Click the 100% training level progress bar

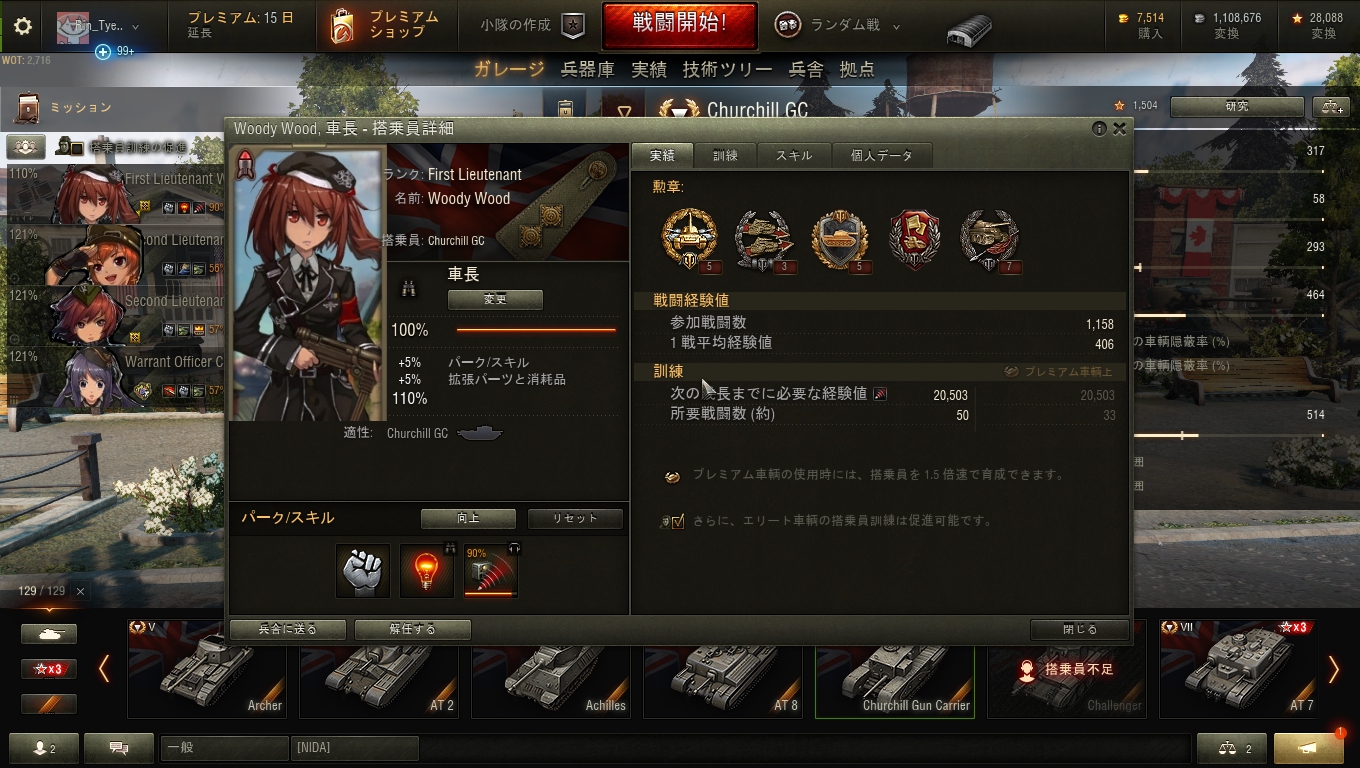point(537,330)
